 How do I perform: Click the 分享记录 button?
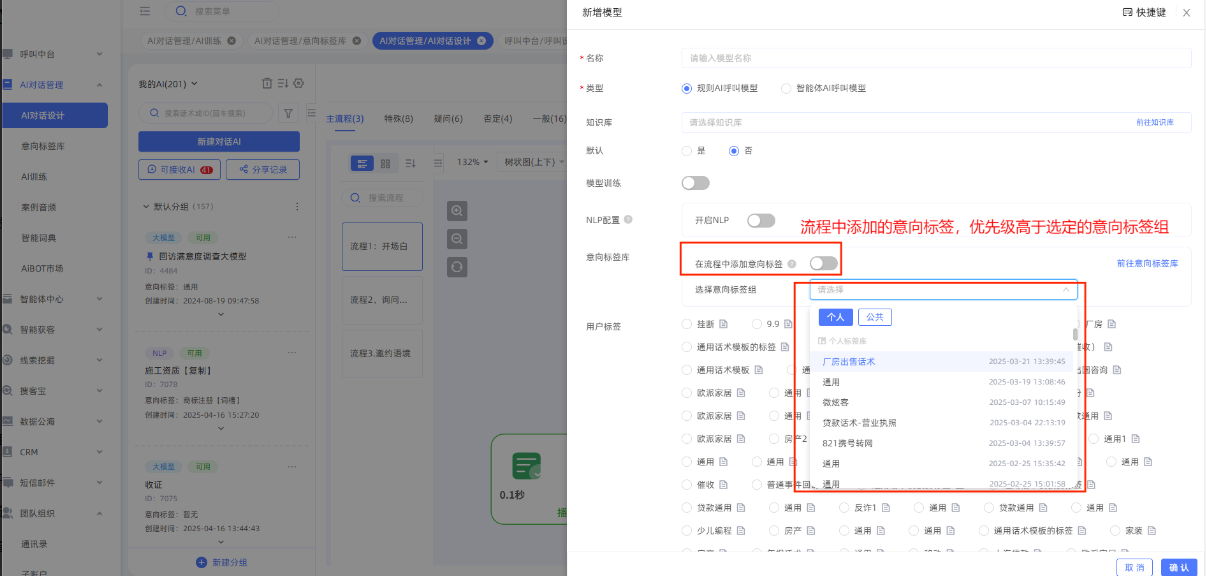[263, 170]
